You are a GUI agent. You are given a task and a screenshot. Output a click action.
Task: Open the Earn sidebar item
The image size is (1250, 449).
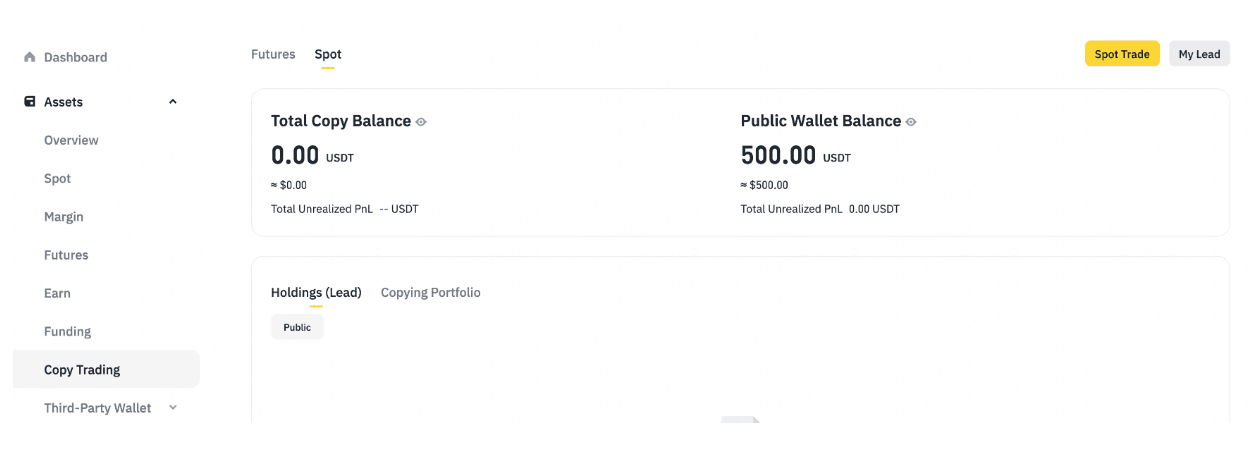[57, 293]
